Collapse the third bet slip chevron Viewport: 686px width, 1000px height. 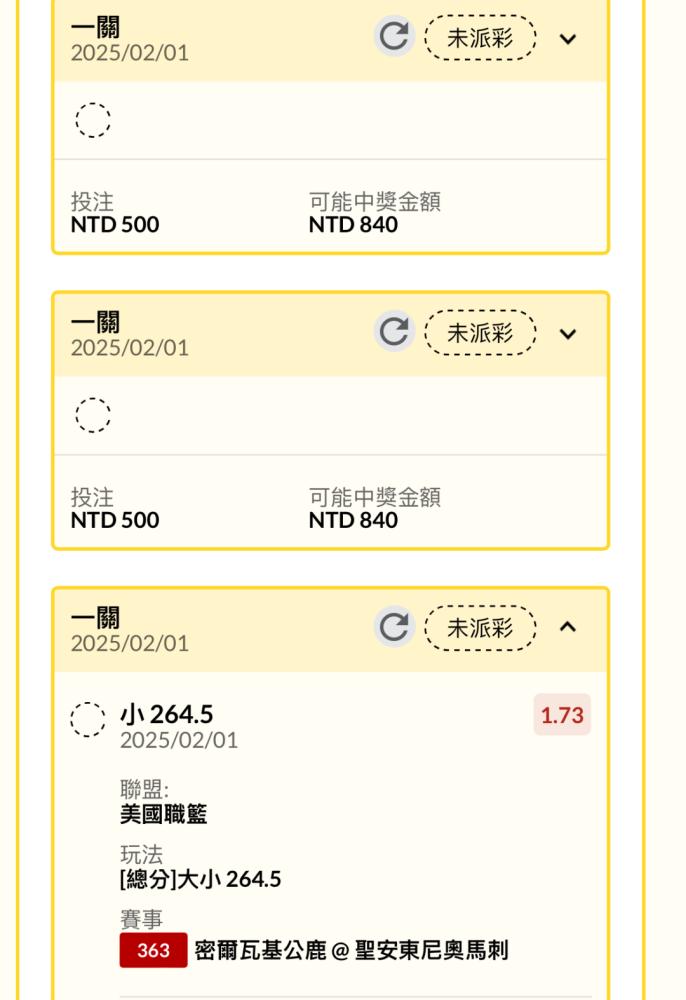click(x=567, y=627)
